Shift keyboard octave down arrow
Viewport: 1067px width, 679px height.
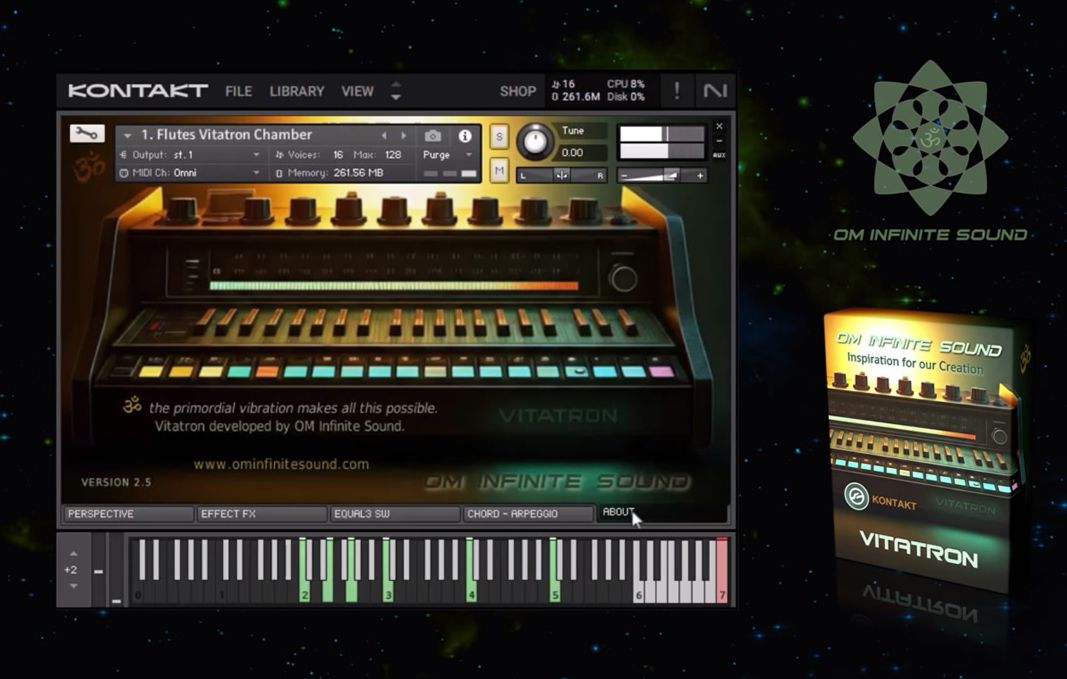73,586
